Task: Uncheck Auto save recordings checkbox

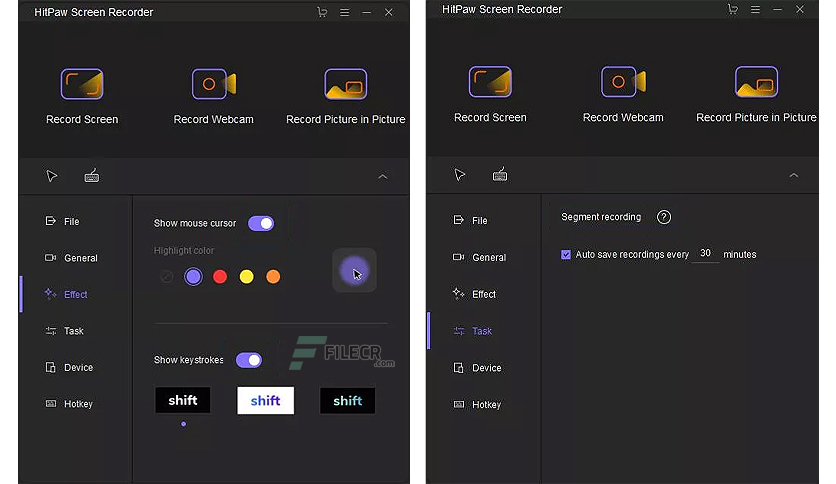Action: click(x=566, y=255)
